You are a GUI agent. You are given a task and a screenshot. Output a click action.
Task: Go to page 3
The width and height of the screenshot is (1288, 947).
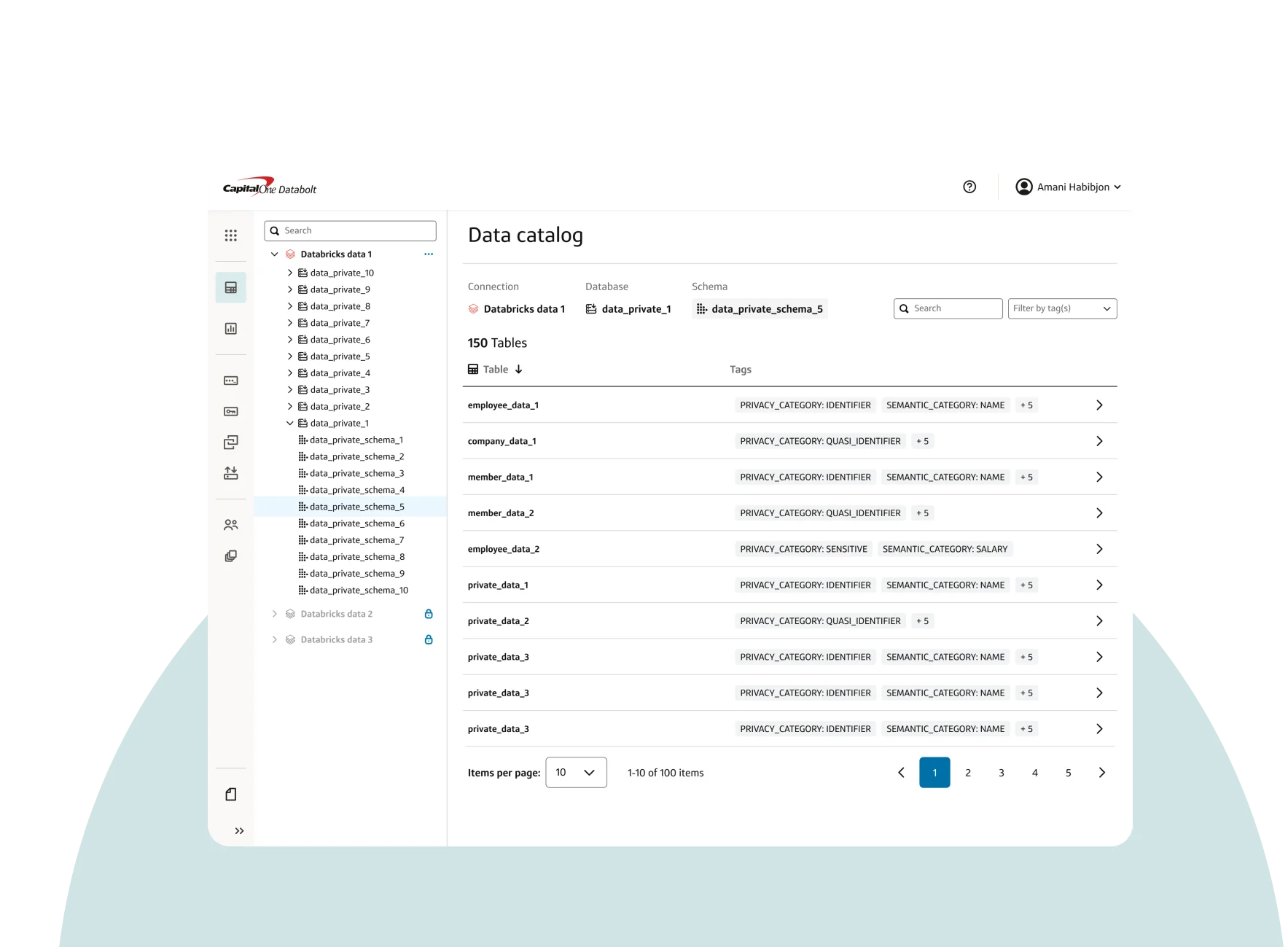pyautogui.click(x=1002, y=773)
